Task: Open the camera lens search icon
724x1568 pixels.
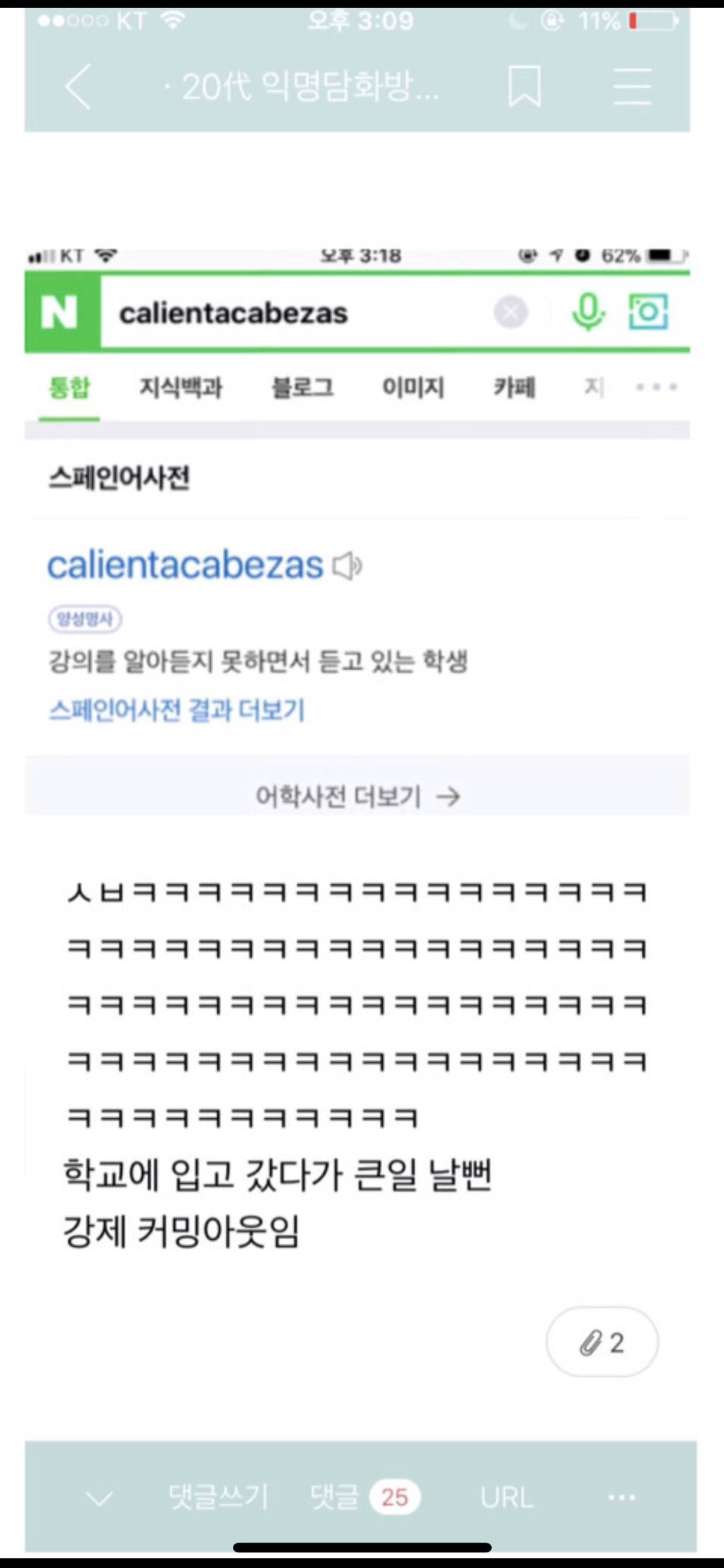Action: tap(648, 311)
